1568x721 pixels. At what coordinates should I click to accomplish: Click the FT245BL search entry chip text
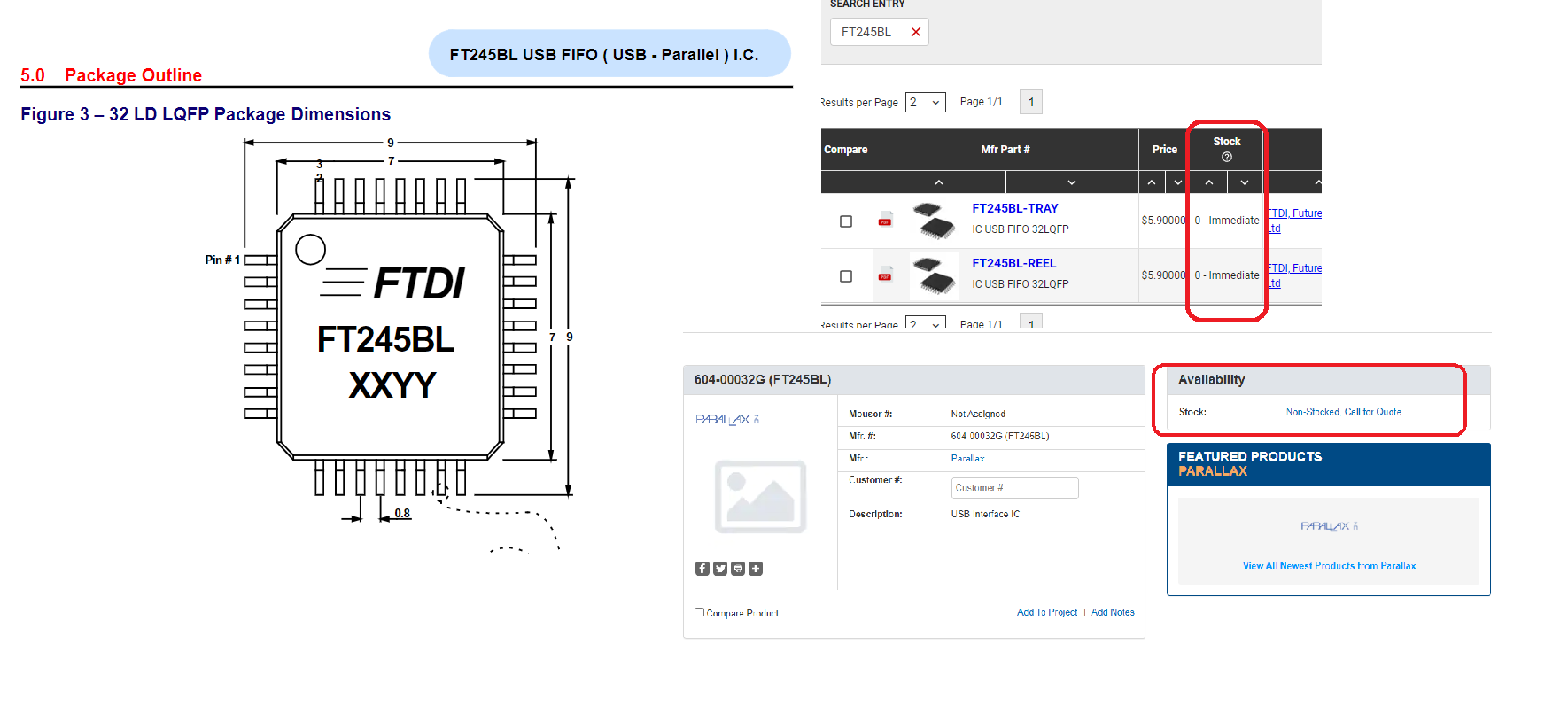point(866,32)
